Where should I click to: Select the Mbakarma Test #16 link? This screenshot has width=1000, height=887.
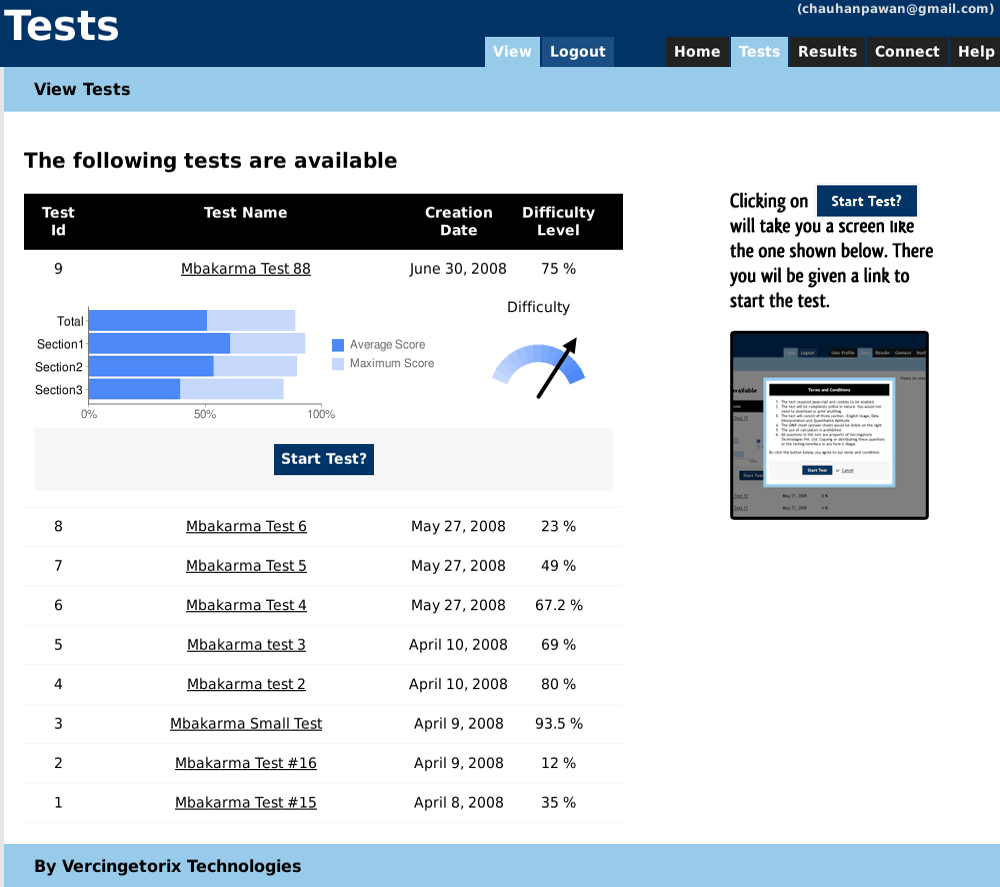coord(246,764)
